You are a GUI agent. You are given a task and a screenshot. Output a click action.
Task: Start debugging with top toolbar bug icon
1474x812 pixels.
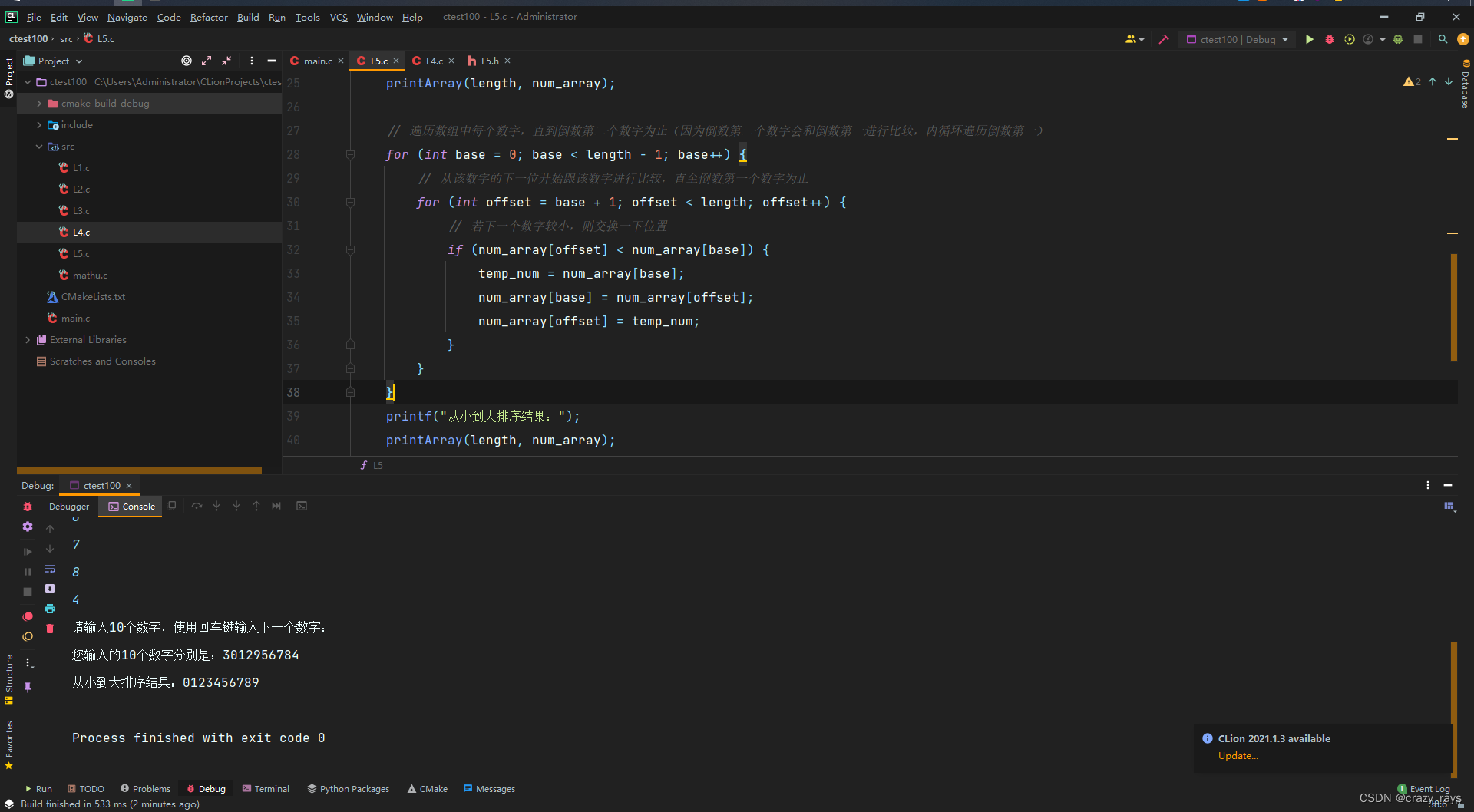[x=1330, y=39]
